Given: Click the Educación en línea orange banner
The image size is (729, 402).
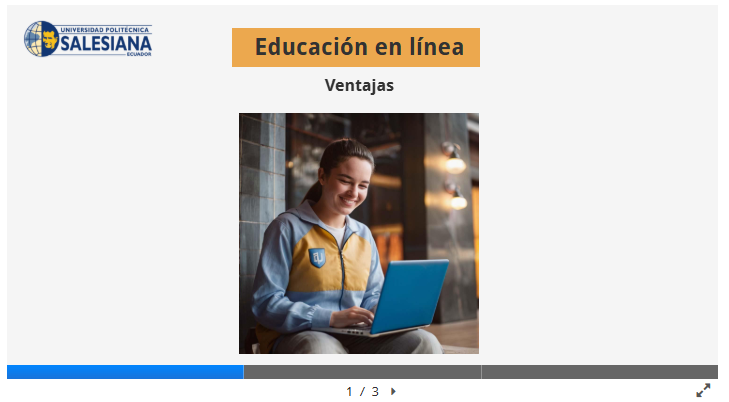Looking at the screenshot, I should pos(356,47).
